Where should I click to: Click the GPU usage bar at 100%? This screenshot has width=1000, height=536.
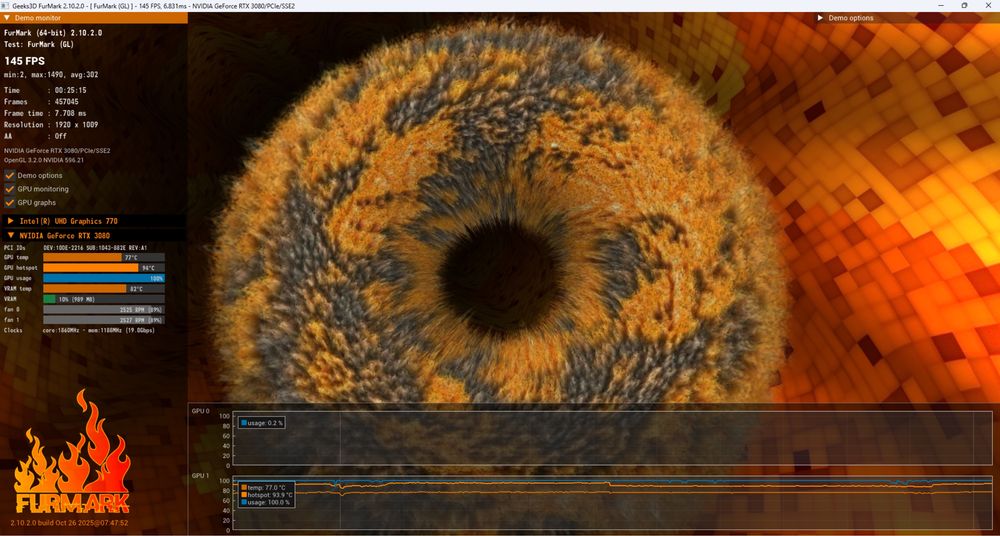click(104, 278)
